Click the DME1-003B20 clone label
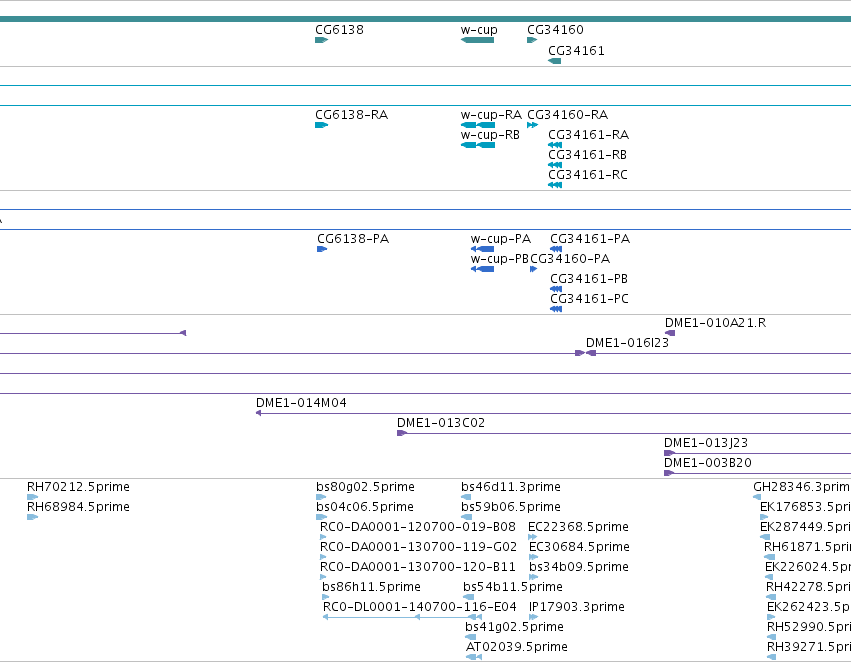Viewport: 851px width, 662px height. tap(708, 463)
